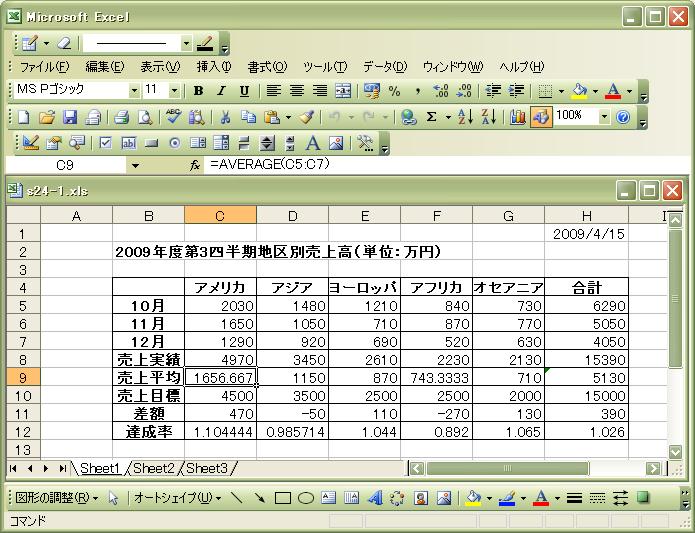Switch to Sheet2 tab

click(153, 468)
